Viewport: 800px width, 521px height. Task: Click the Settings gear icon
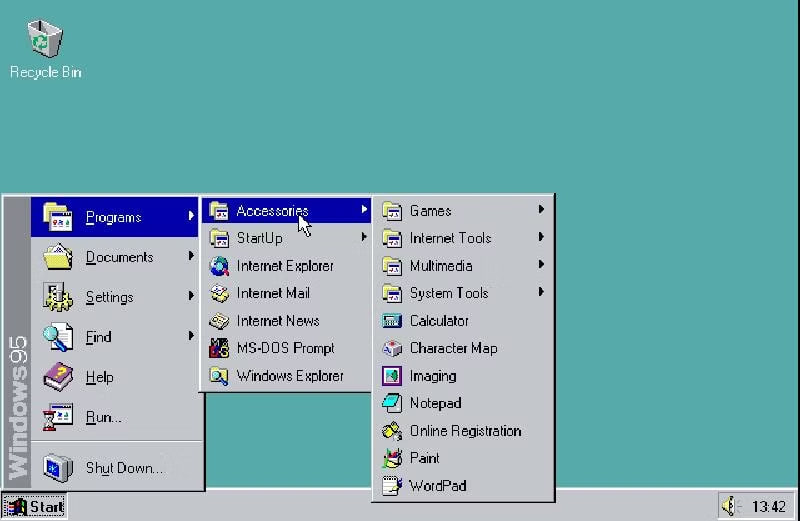click(58, 297)
